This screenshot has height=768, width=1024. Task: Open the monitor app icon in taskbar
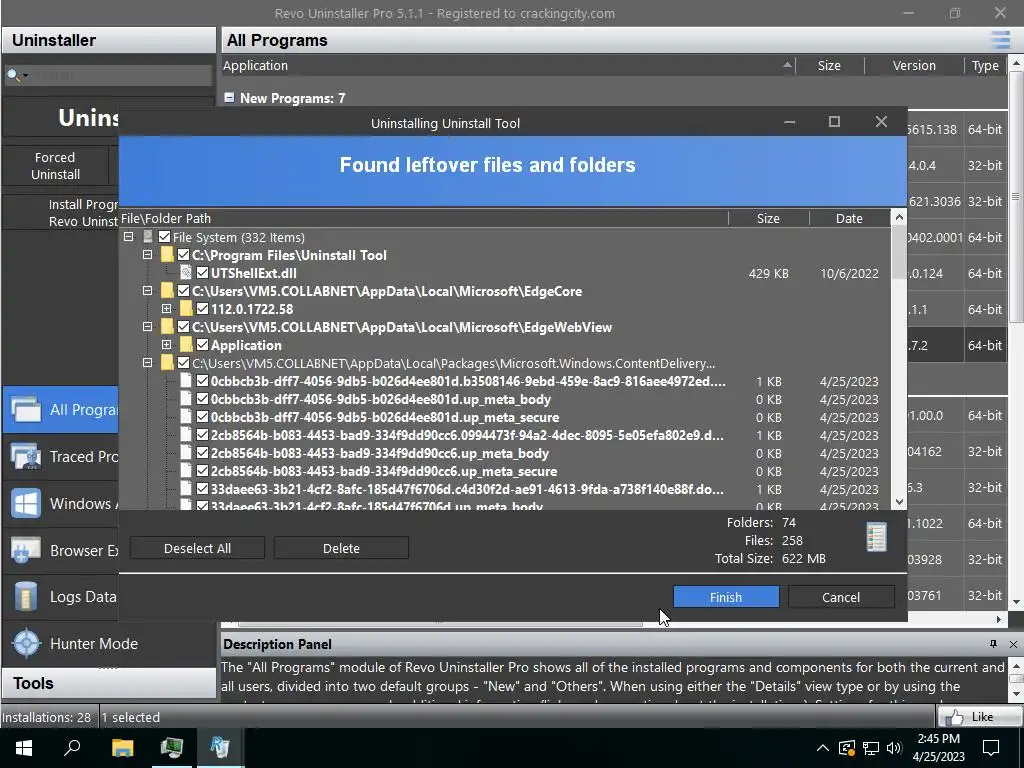click(x=171, y=747)
